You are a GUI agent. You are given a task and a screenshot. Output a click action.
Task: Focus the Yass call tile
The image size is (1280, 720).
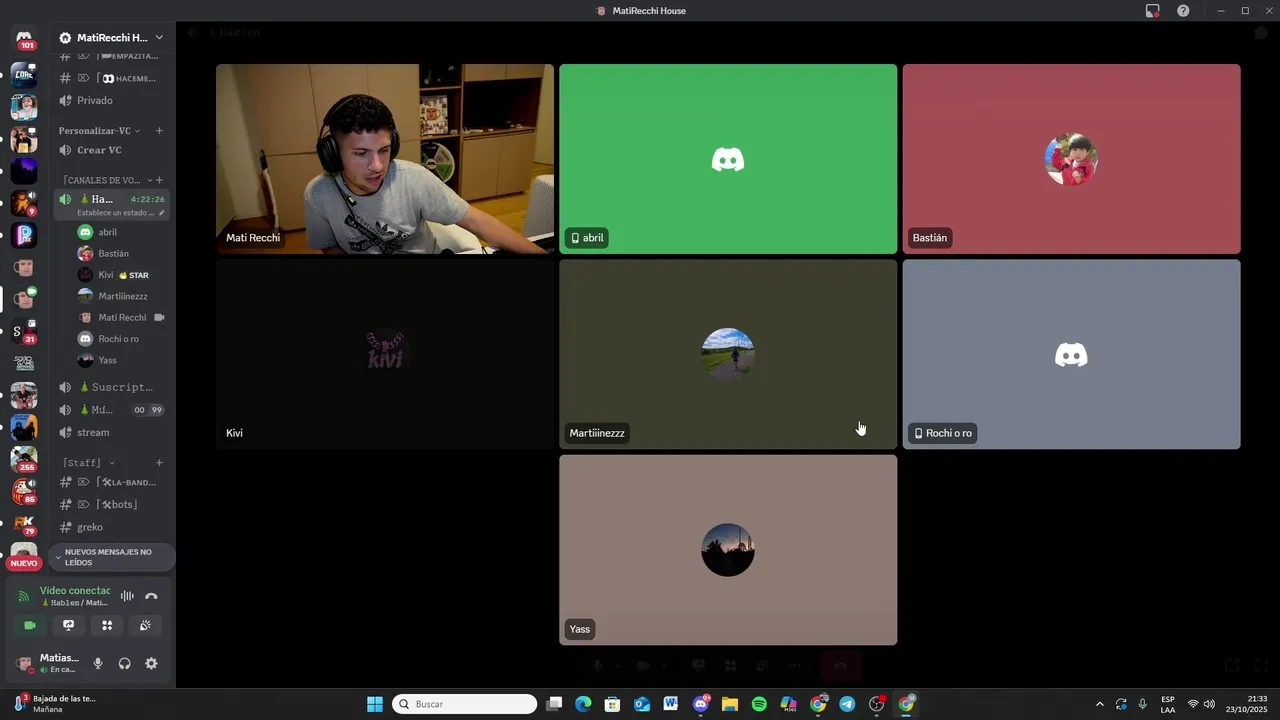click(728, 550)
